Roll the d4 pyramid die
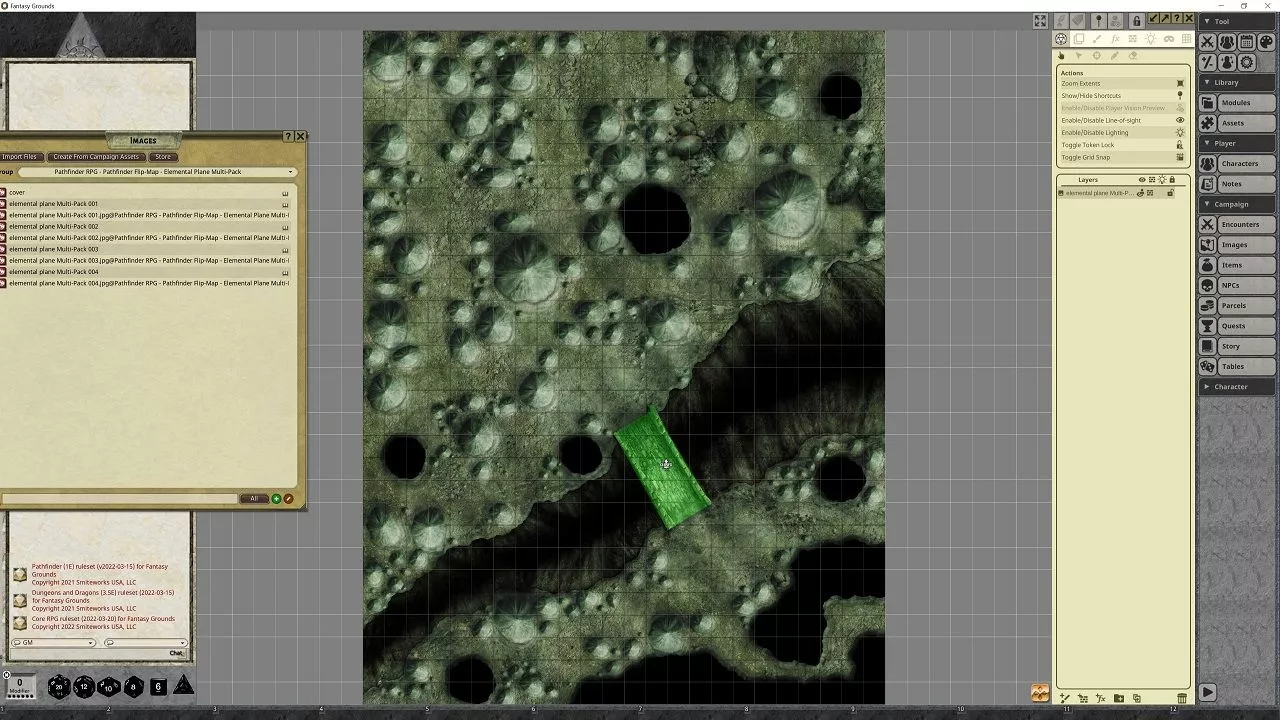Image resolution: width=1280 pixels, height=720 pixels. point(184,686)
